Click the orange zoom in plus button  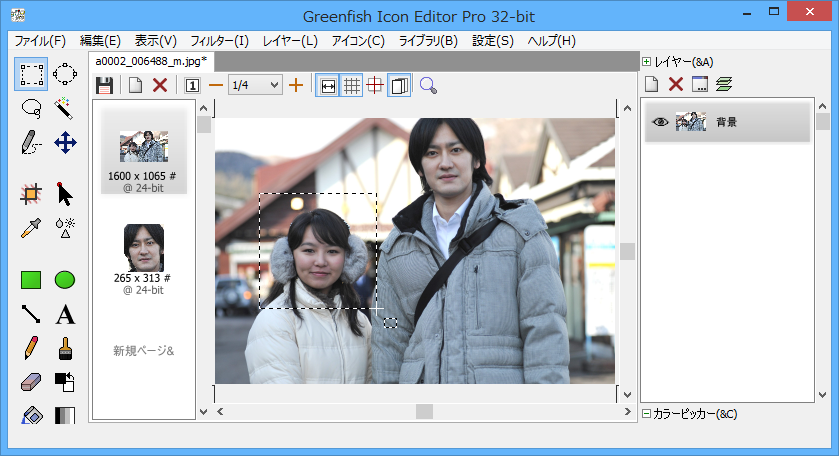pyautogui.click(x=296, y=86)
